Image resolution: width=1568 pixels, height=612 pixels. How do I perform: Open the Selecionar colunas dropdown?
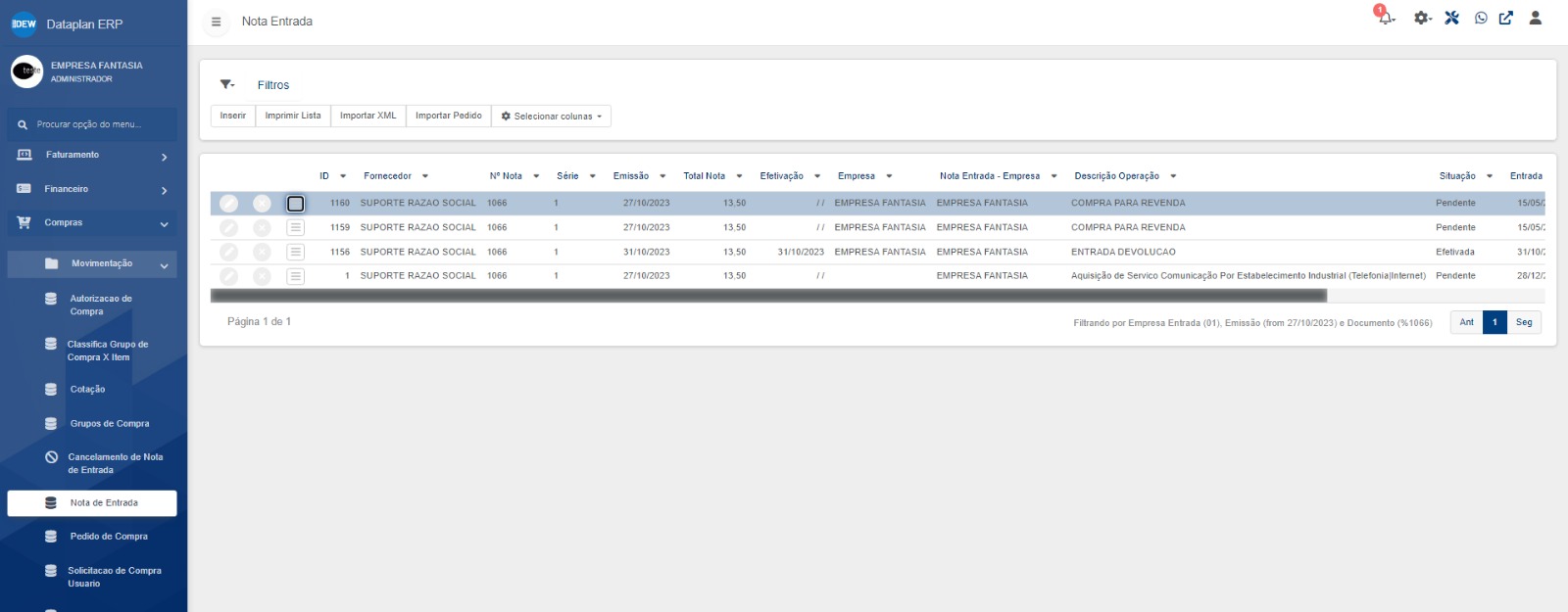pyautogui.click(x=552, y=117)
